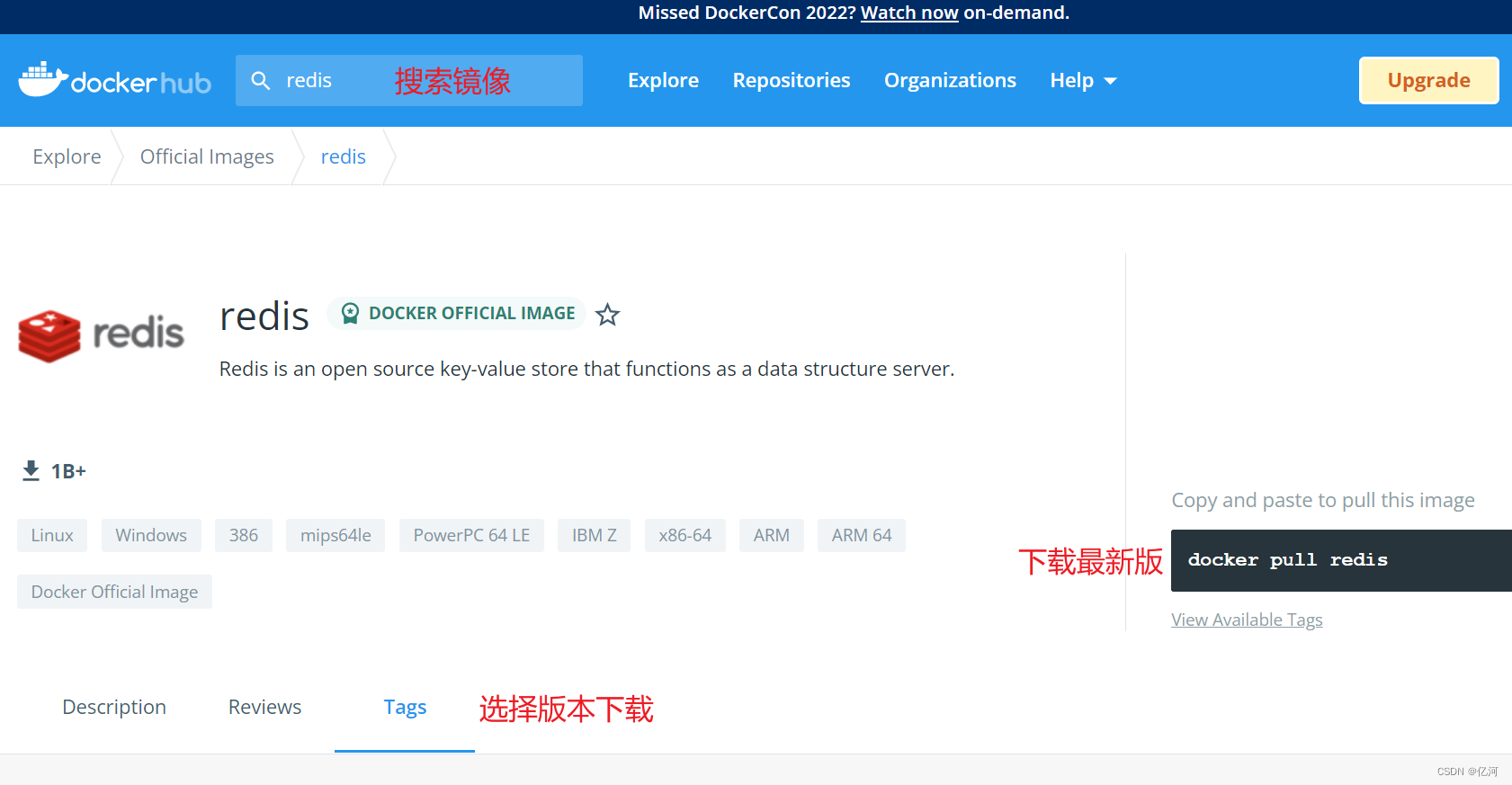The height and width of the screenshot is (785, 1512).
Task: Focus the redis search field
Action: tap(409, 81)
